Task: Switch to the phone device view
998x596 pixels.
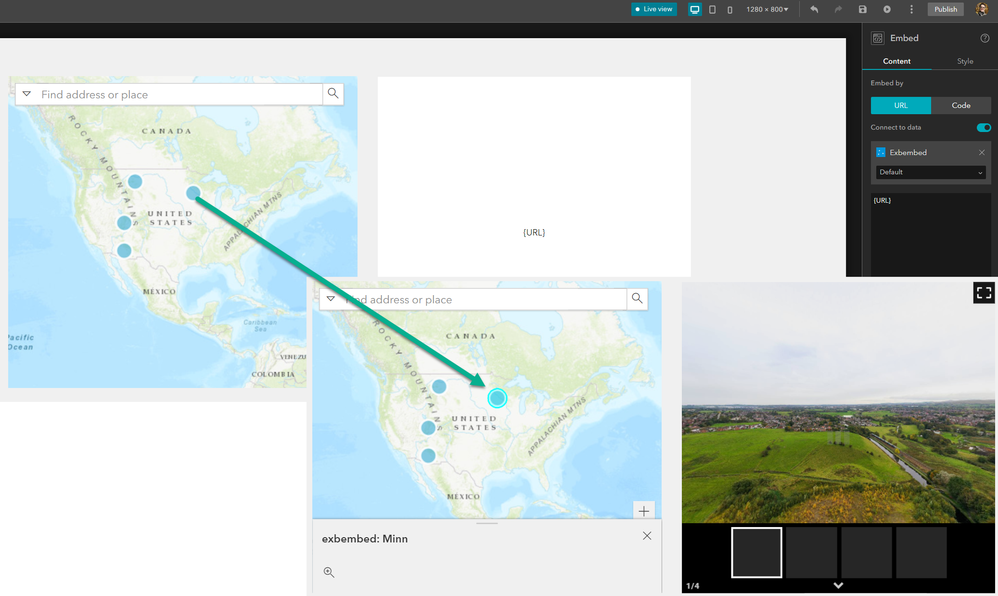Action: tap(729, 10)
